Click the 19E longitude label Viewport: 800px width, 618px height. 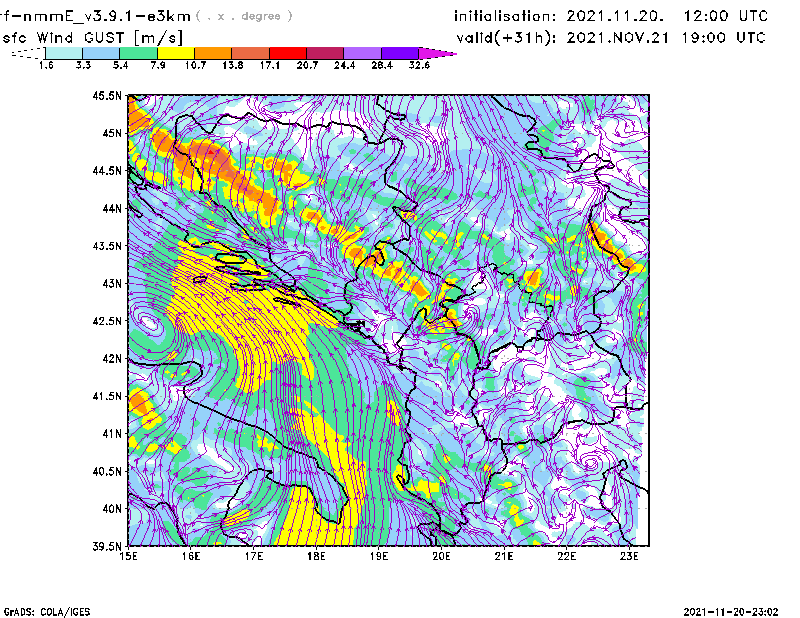(x=379, y=556)
